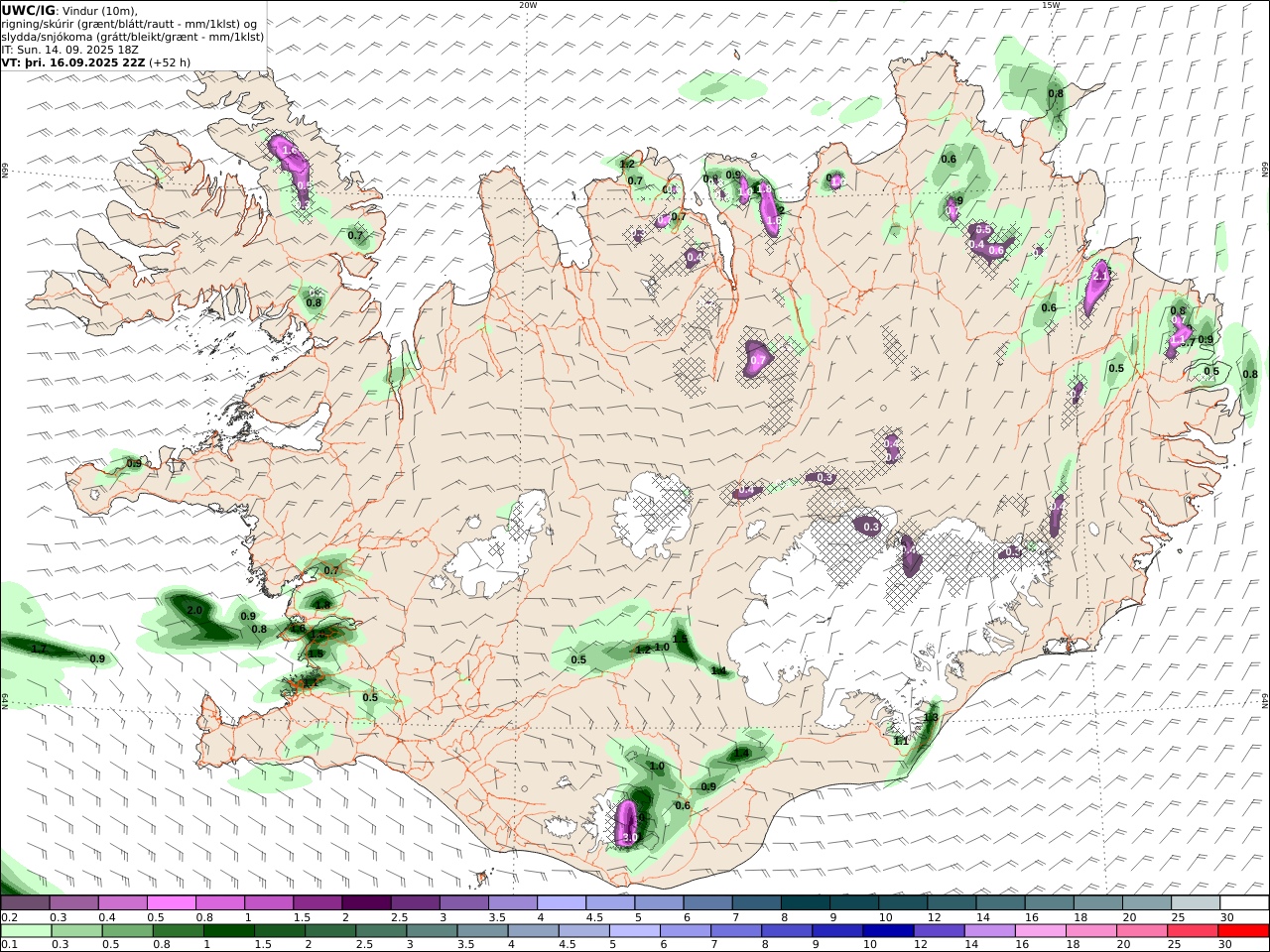Image resolution: width=1270 pixels, height=952 pixels.
Task: Click the '(+52 h)' forecast offset text
Action: 170,61
